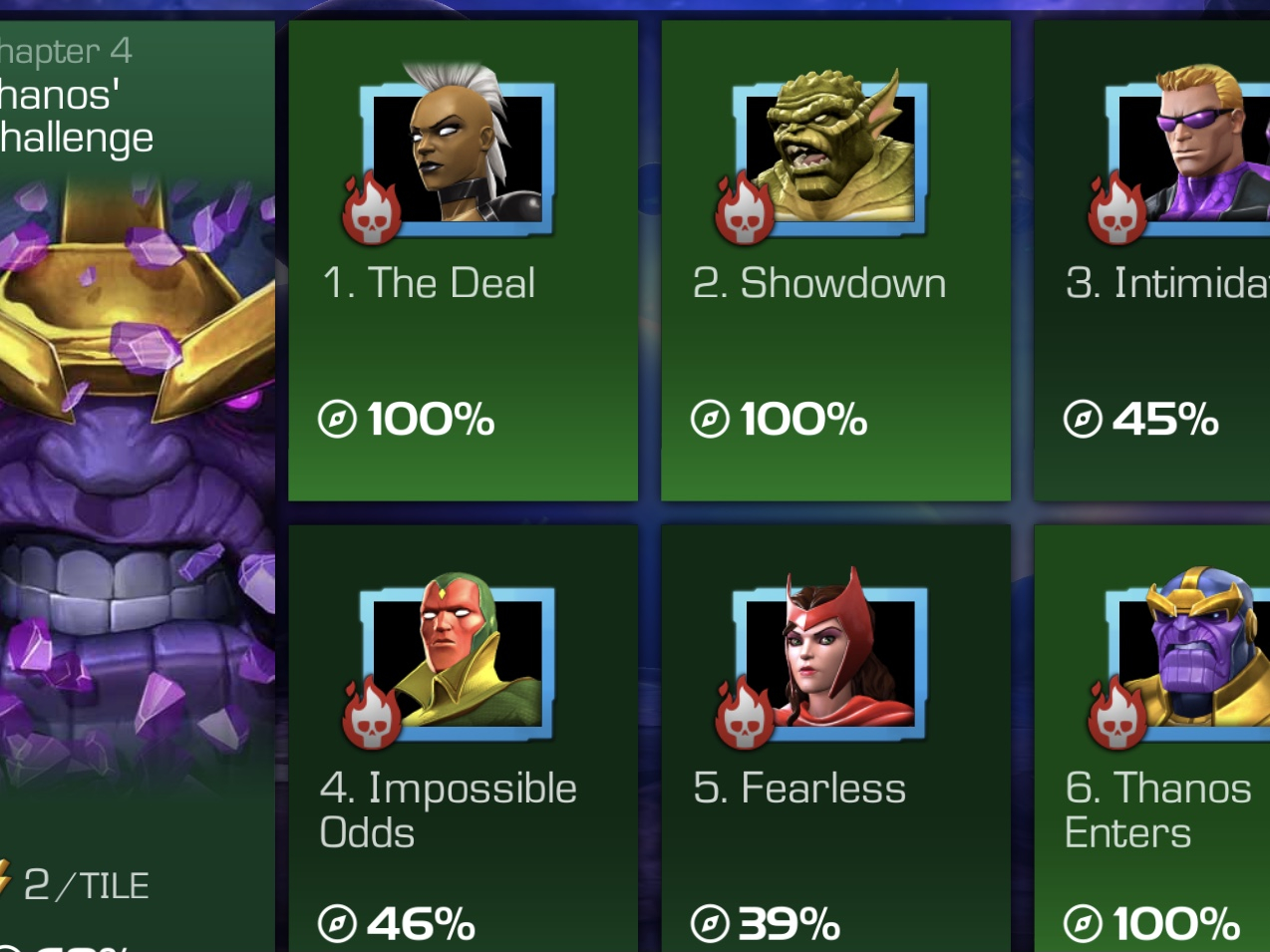
Task: Select Storm portrait in The Deal quest
Action: (x=457, y=150)
